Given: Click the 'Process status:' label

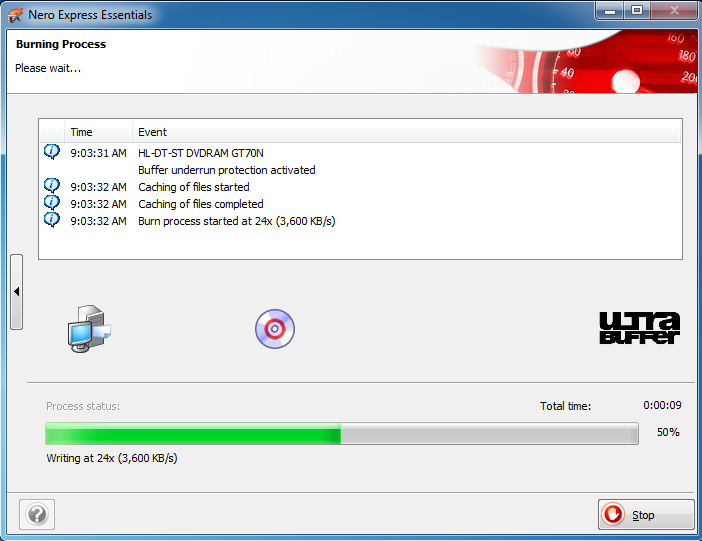Looking at the screenshot, I should [x=83, y=406].
